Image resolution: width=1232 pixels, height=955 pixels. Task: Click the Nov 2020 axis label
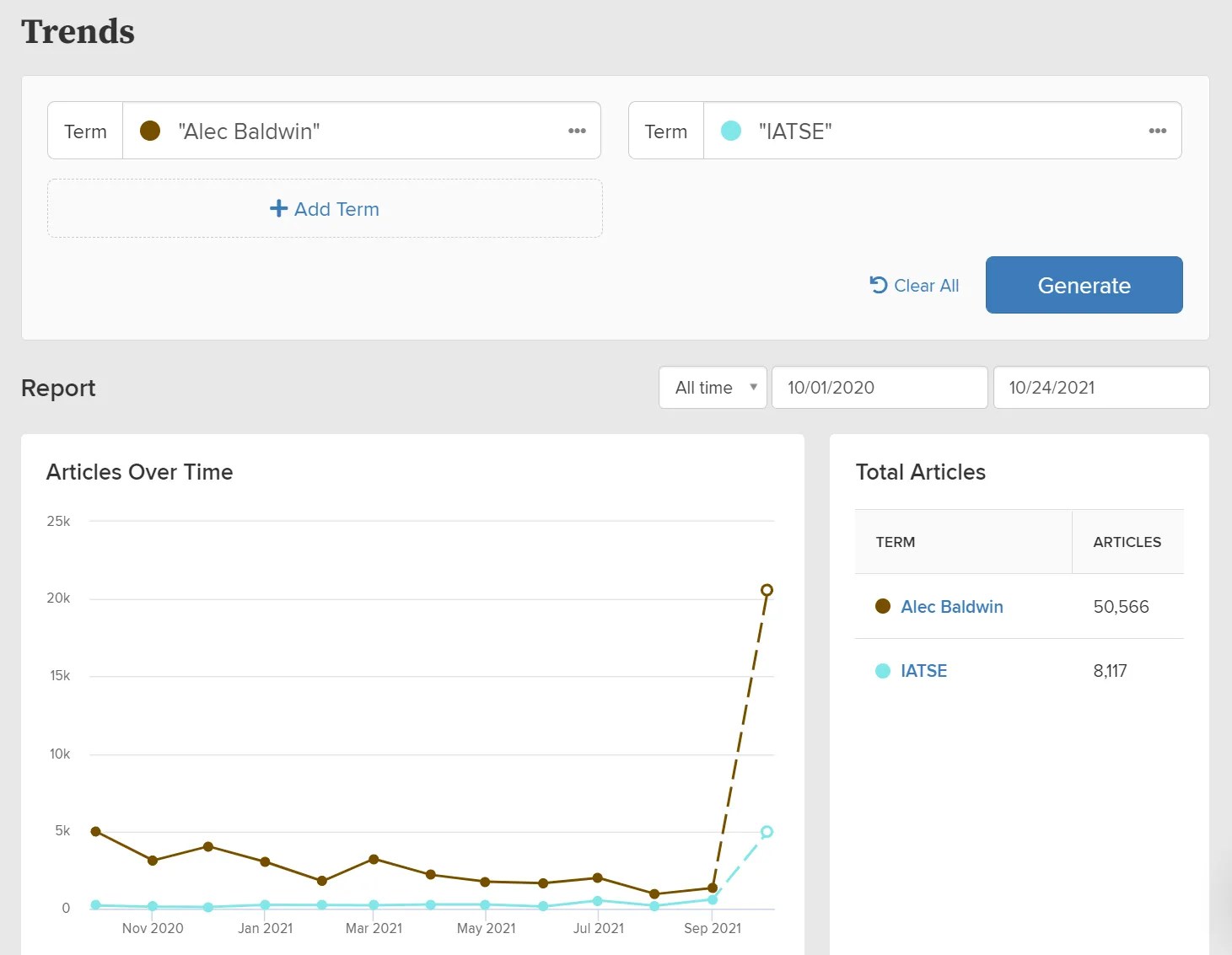pyautogui.click(x=153, y=928)
